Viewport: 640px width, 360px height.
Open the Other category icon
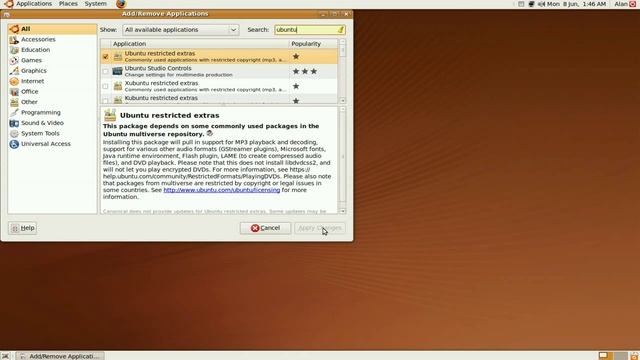pyautogui.click(x=14, y=102)
